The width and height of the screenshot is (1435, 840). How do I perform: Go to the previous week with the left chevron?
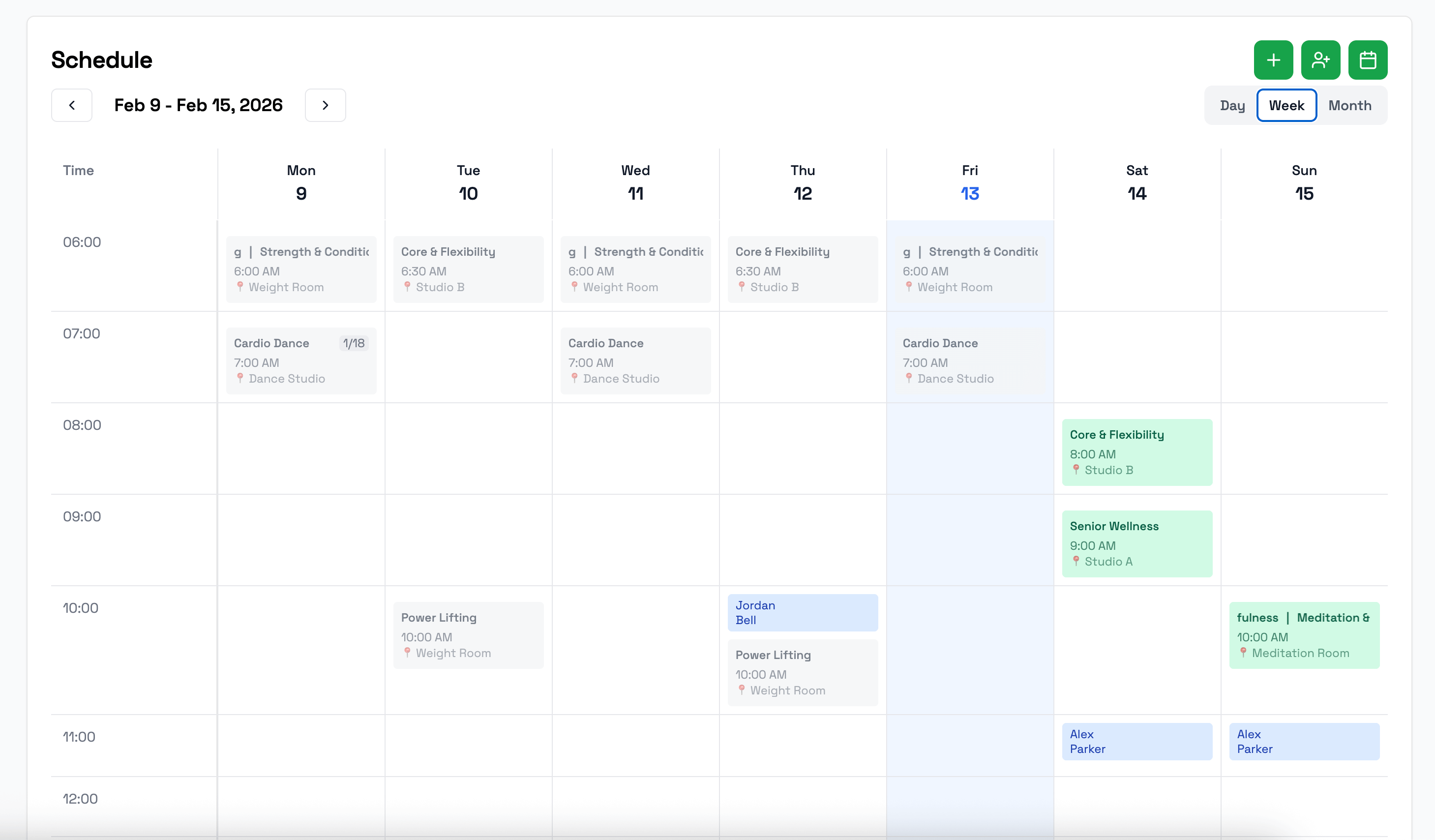click(x=72, y=105)
